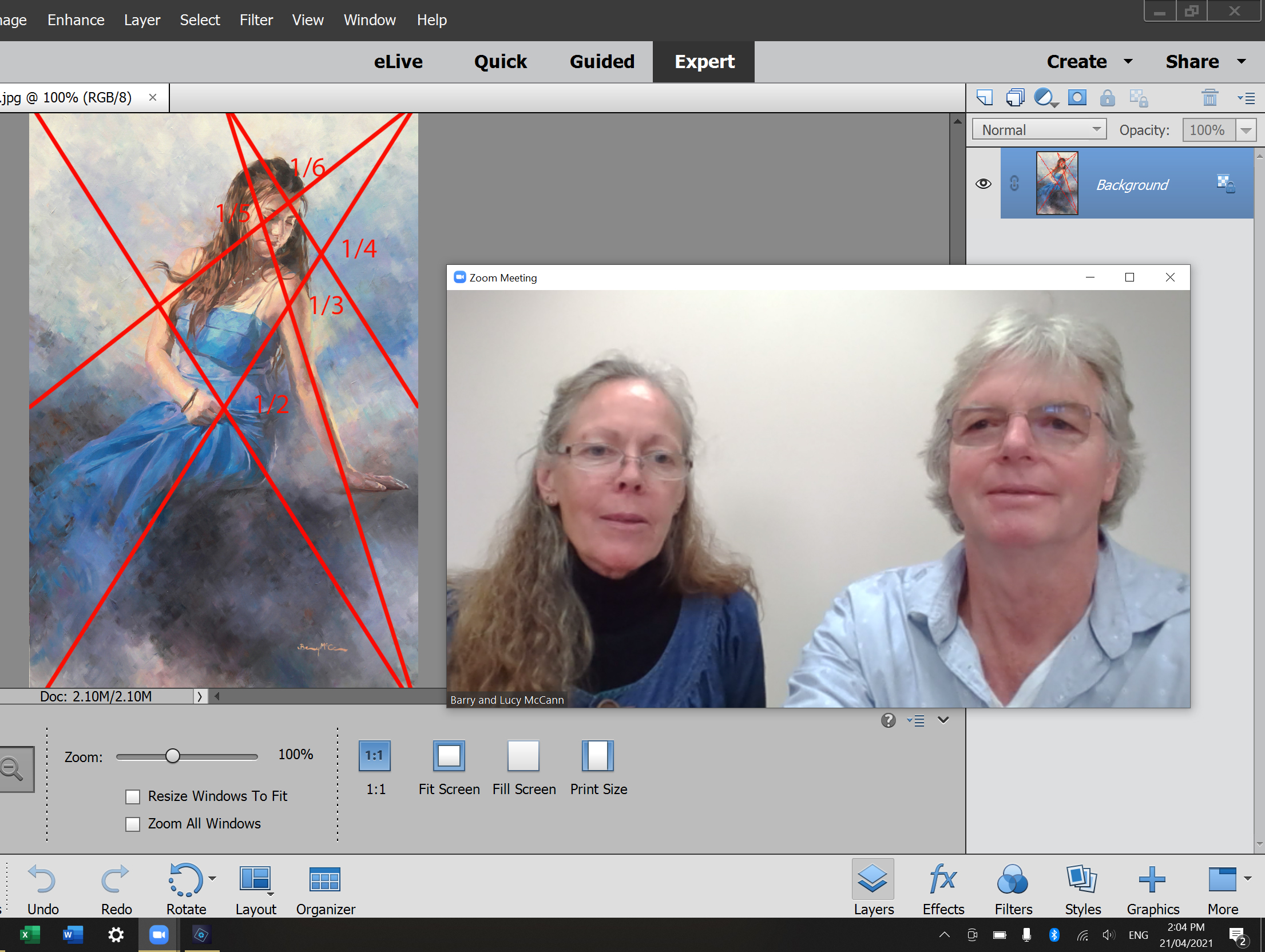Click the Fill Screen icon
This screenshot has width=1265, height=952.
click(x=524, y=755)
